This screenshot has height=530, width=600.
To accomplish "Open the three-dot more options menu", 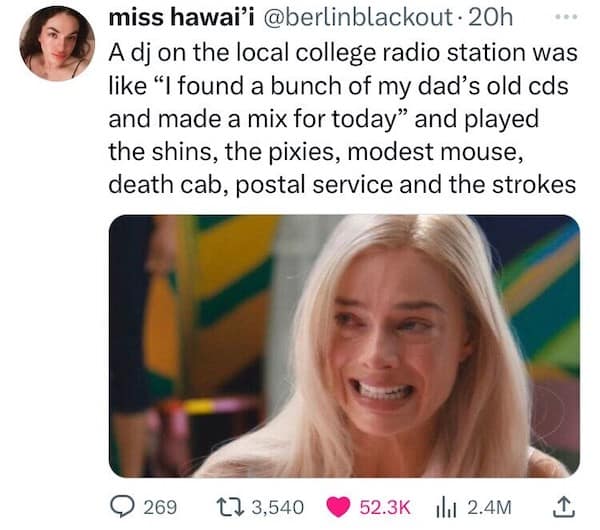I will point(567,17).
